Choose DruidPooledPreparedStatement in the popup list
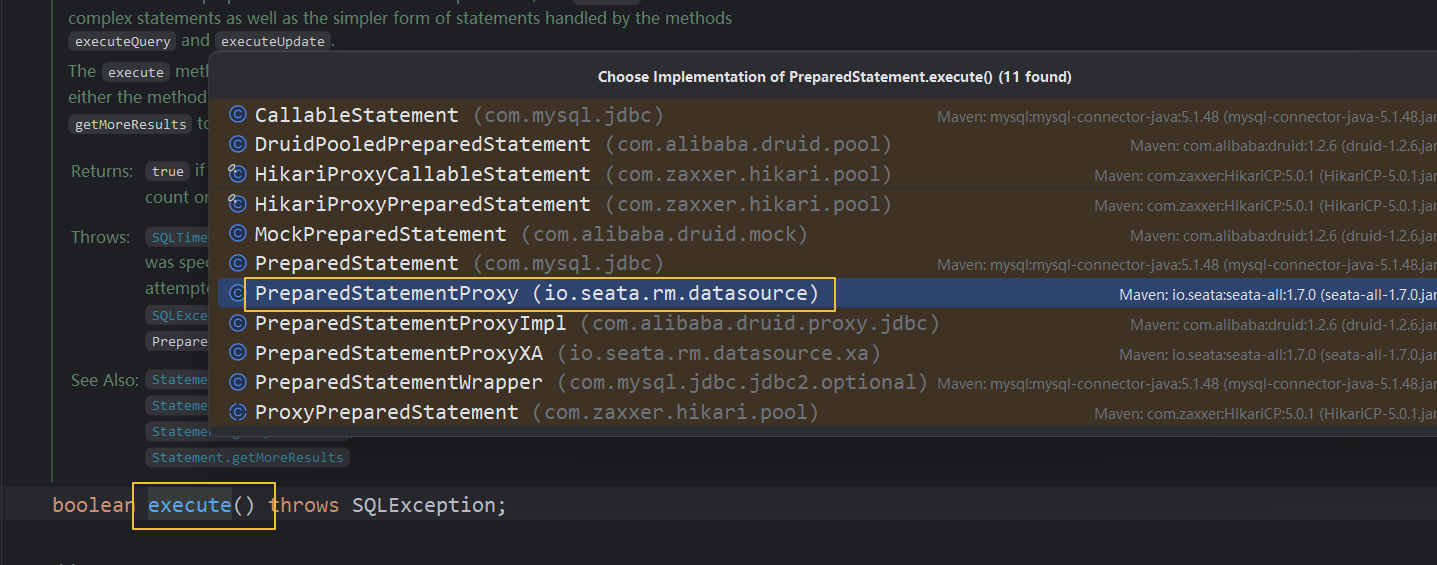The height and width of the screenshot is (565, 1437). 422,145
